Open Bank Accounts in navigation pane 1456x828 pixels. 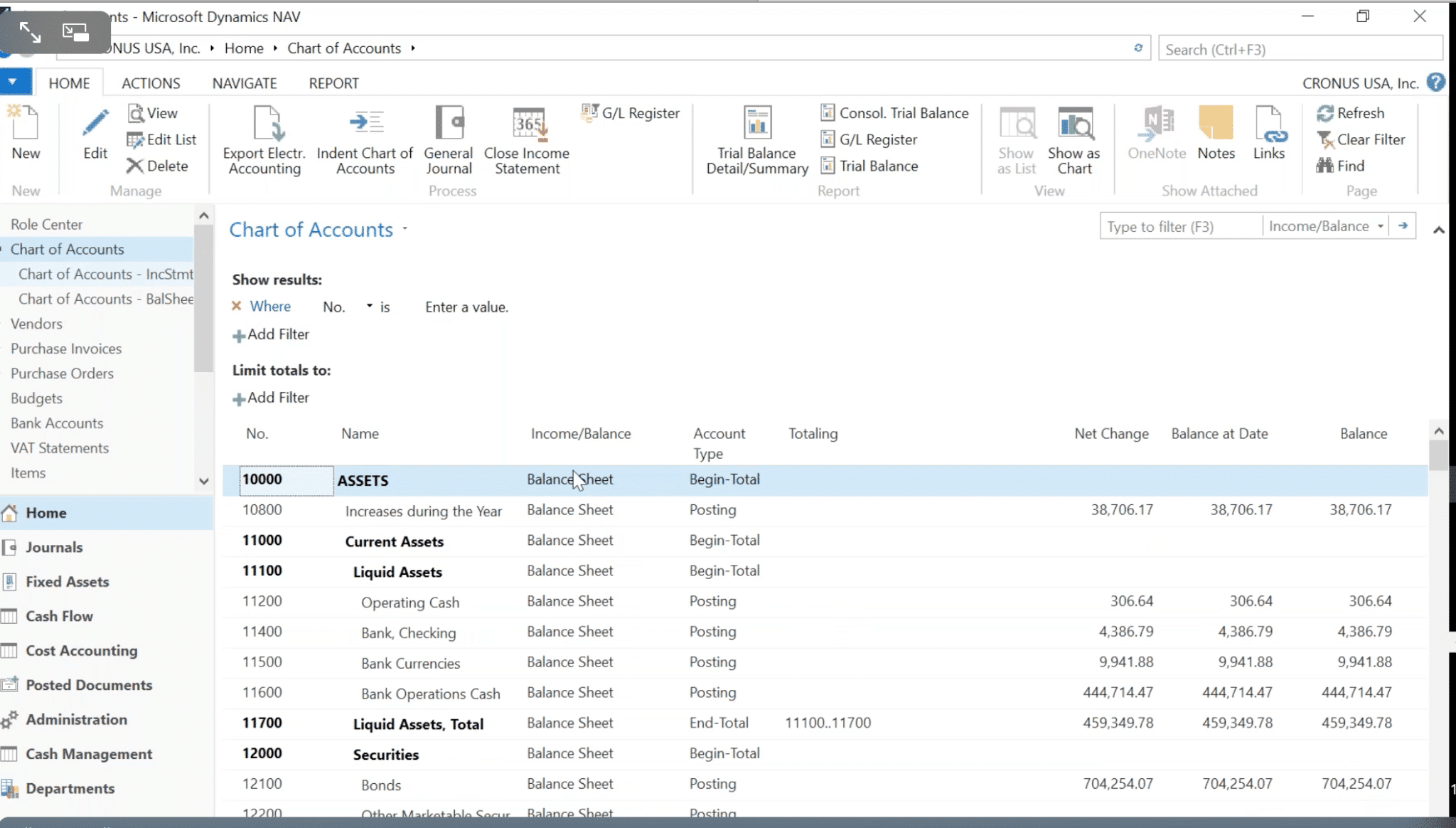pyautogui.click(x=57, y=423)
